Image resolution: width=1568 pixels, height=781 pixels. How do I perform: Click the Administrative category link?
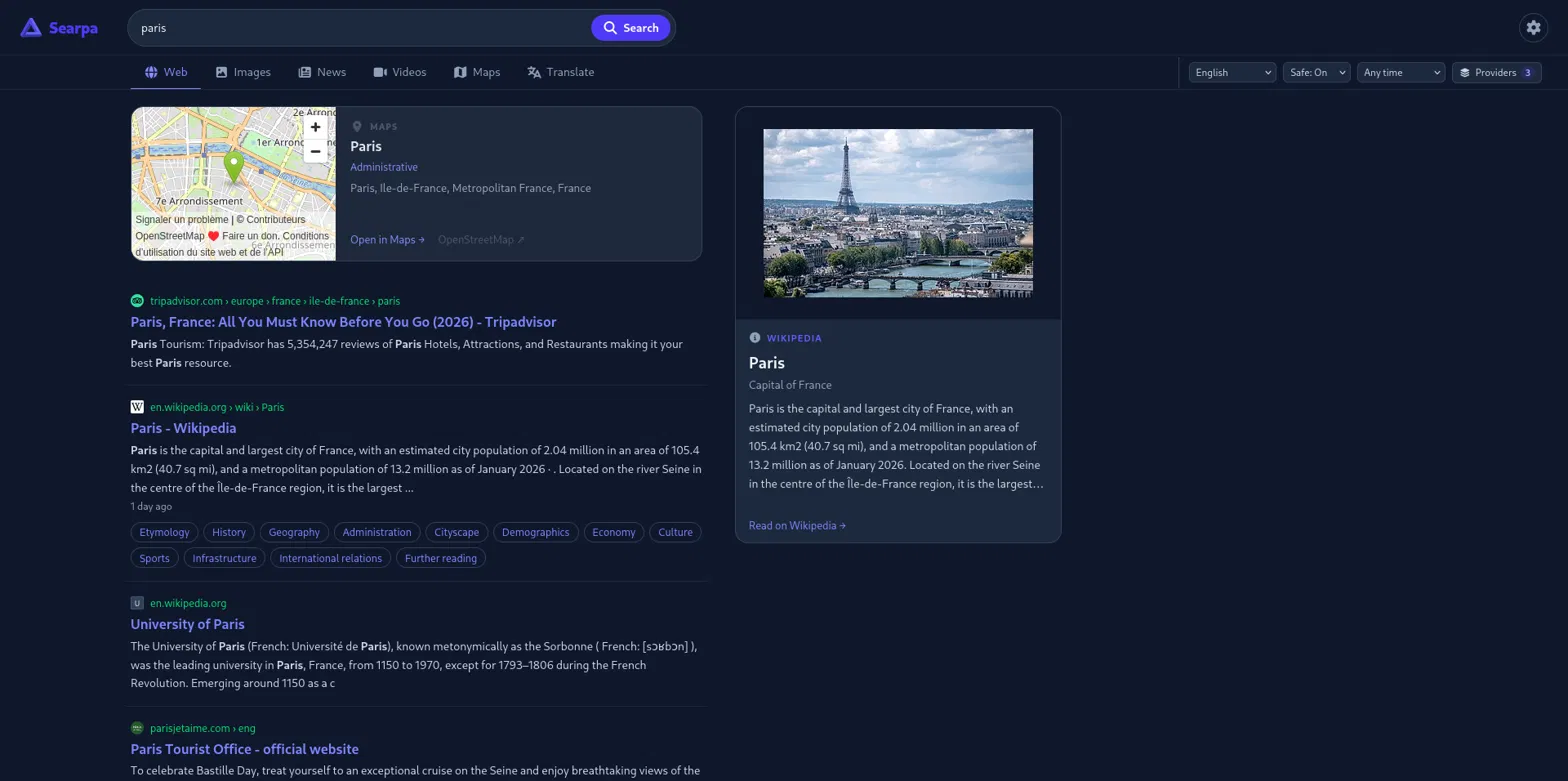click(384, 167)
